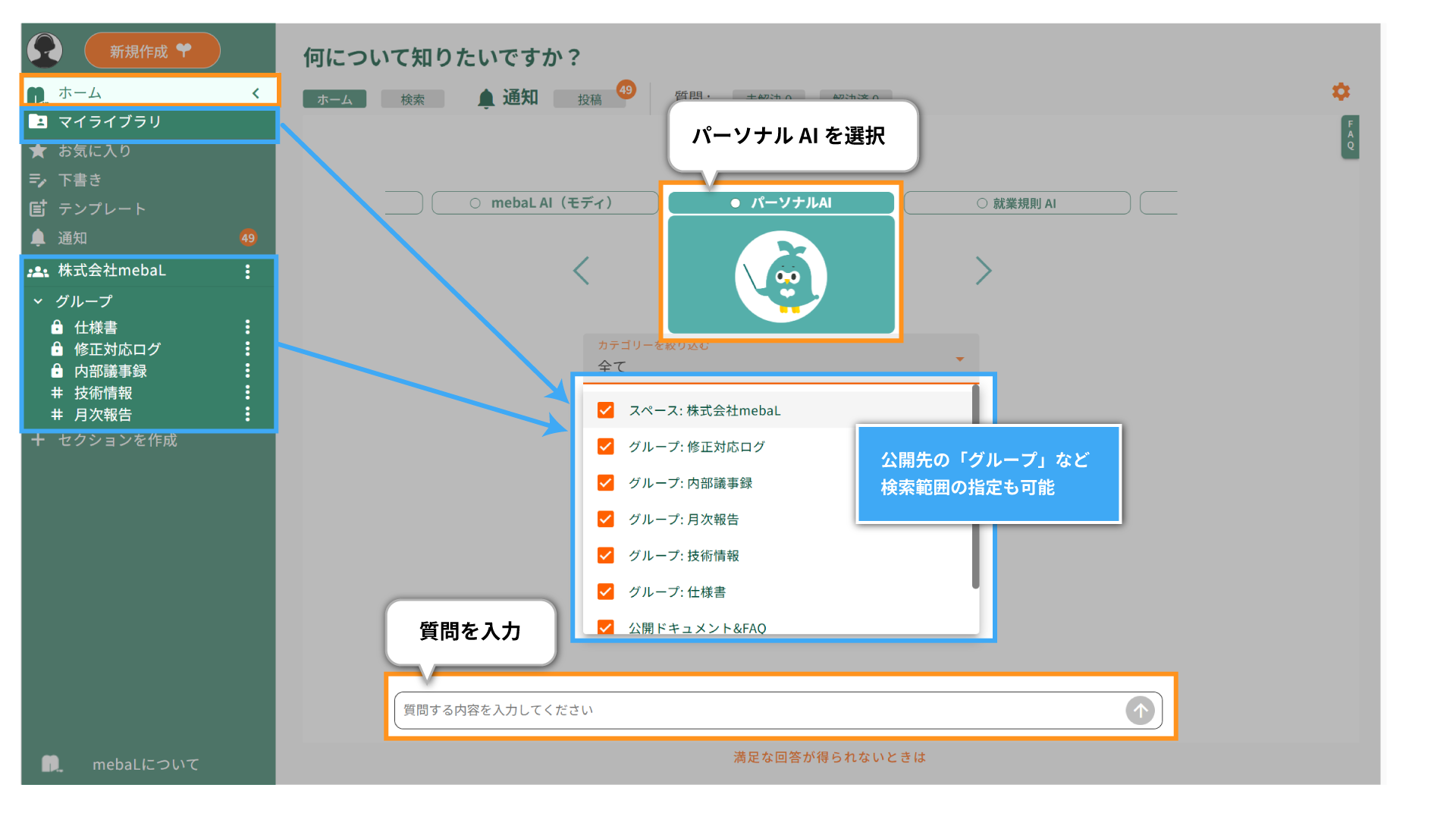Collapse the グループ section

39,301
